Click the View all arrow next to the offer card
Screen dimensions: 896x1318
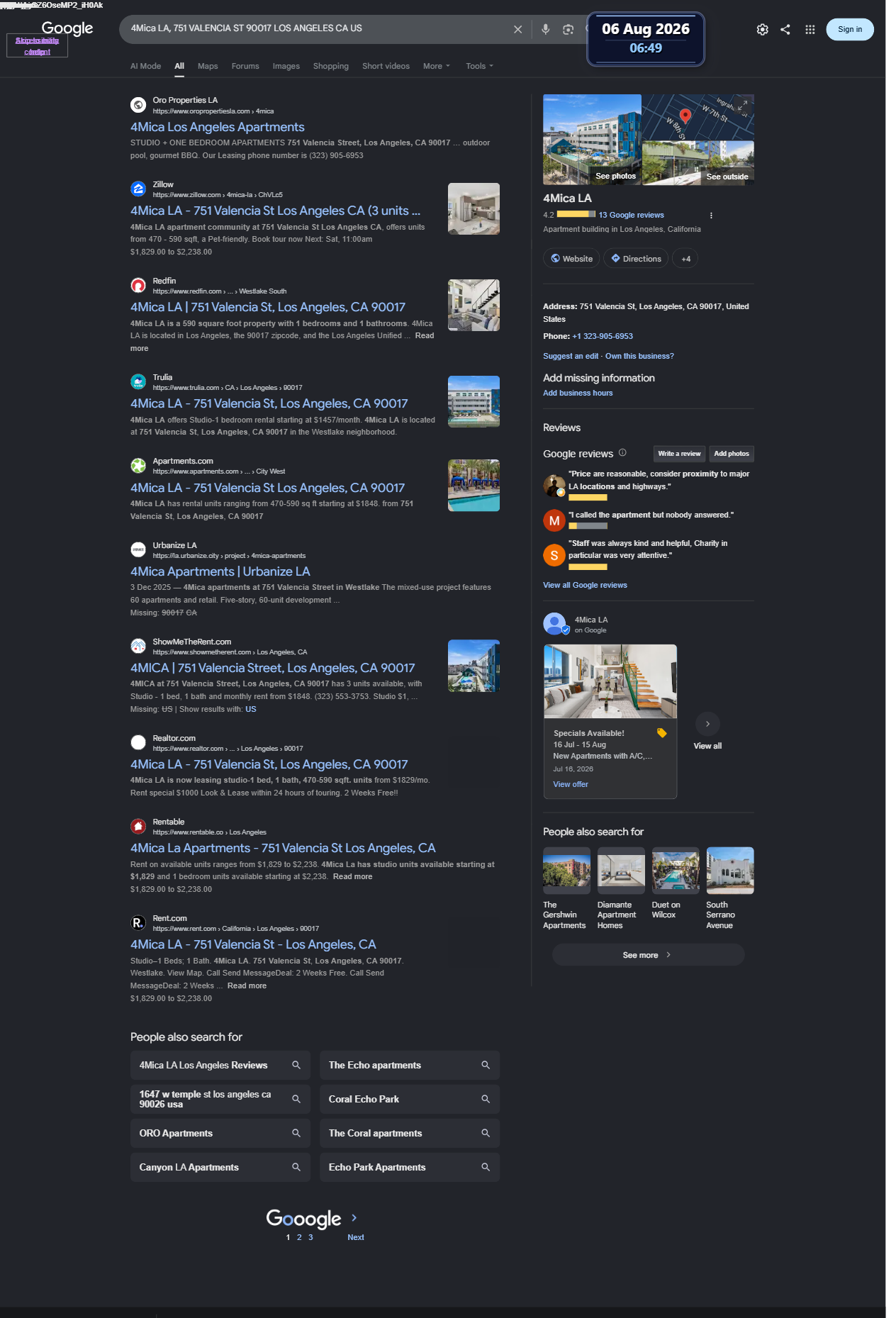(x=707, y=724)
